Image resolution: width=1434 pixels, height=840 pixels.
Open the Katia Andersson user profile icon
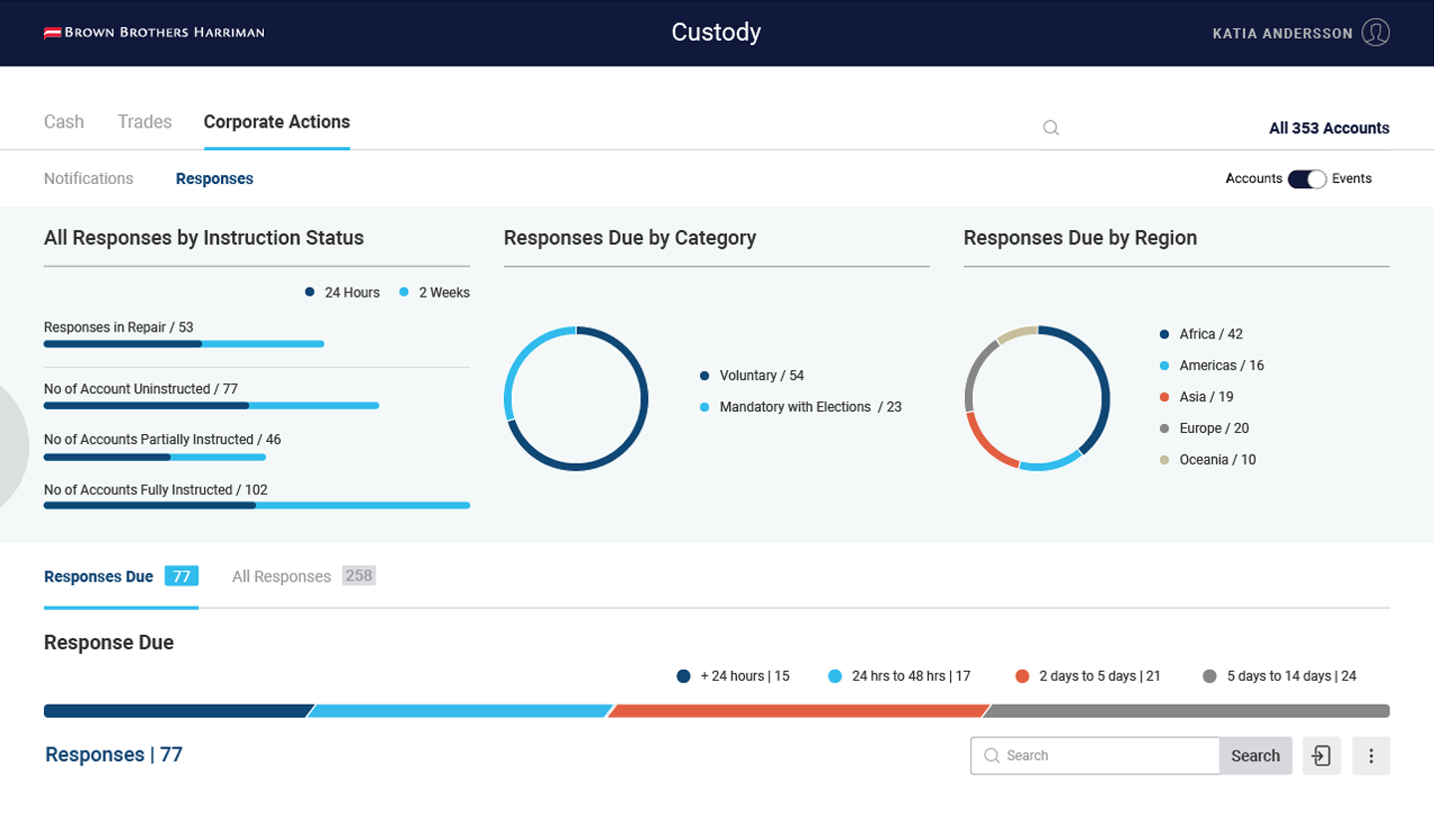click(1375, 32)
